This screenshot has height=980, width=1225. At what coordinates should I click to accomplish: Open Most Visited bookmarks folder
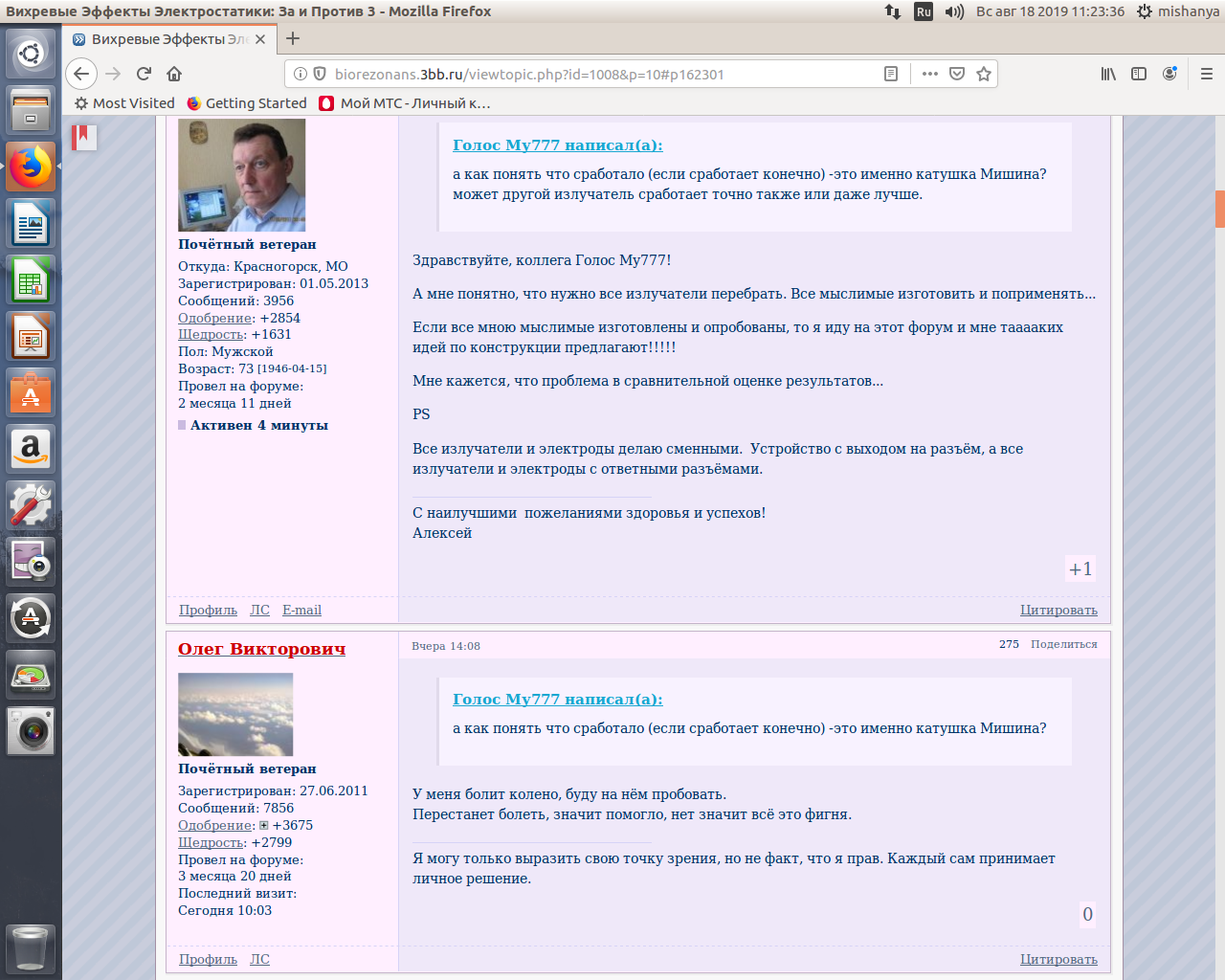(124, 103)
